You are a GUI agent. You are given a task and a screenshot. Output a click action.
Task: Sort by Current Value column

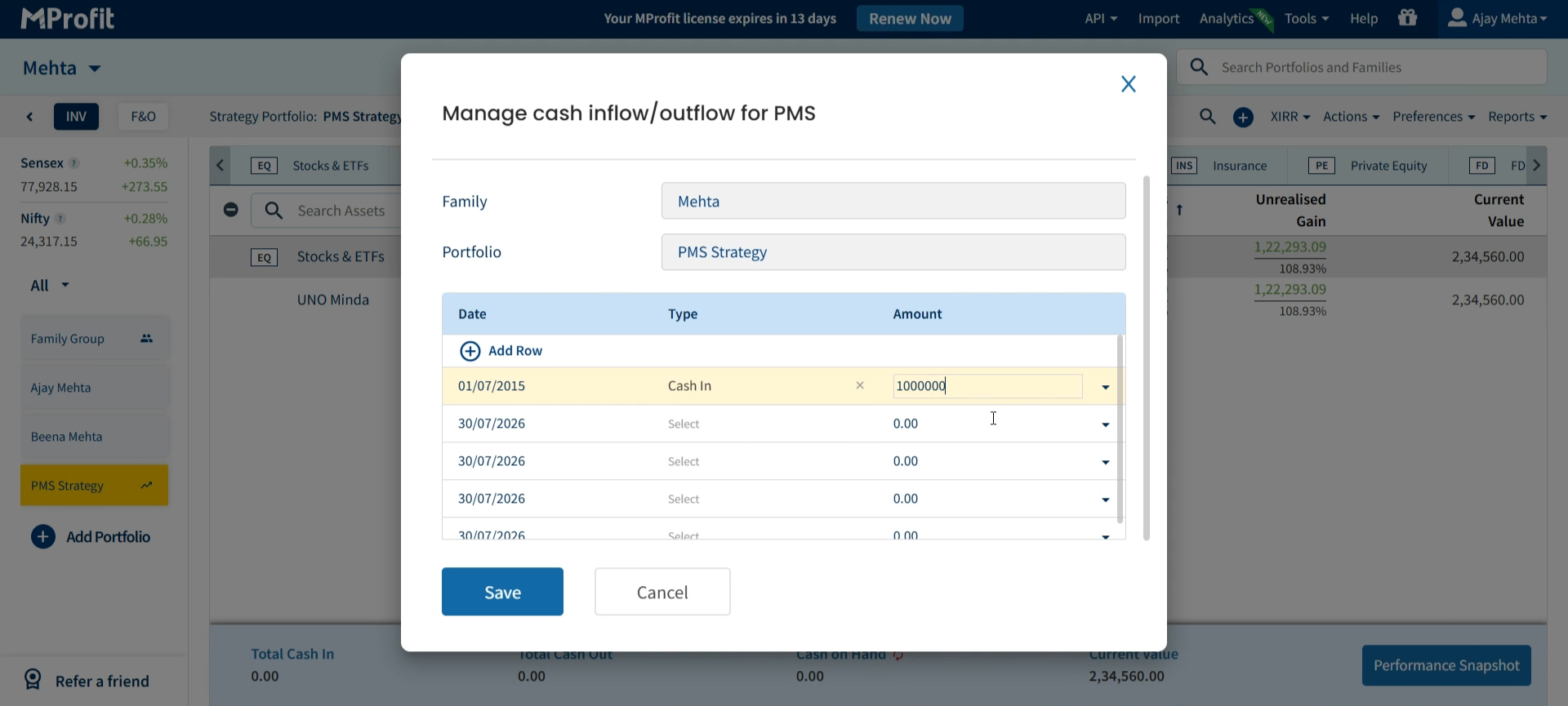tap(1499, 211)
